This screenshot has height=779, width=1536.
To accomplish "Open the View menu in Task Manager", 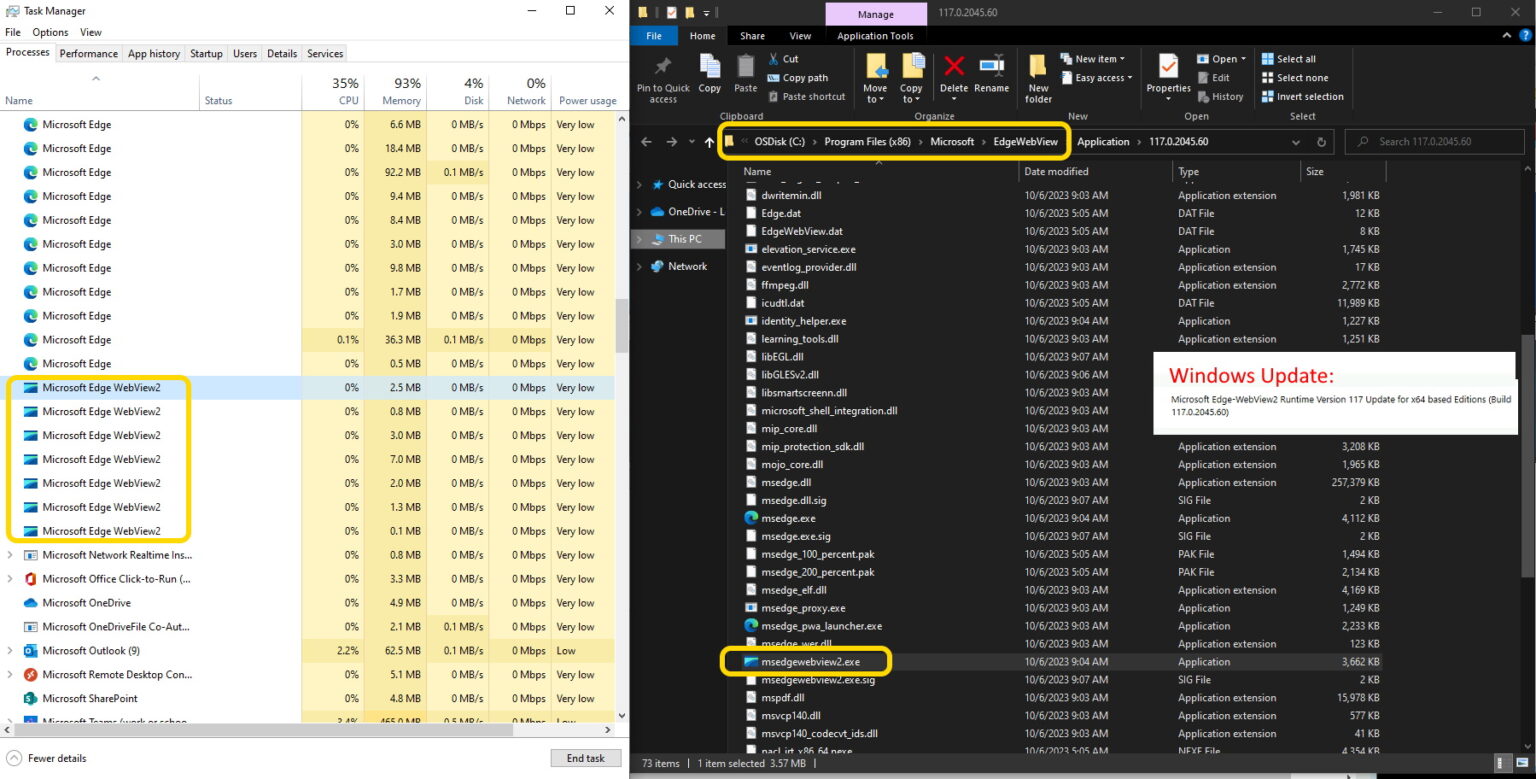I will tap(91, 31).
